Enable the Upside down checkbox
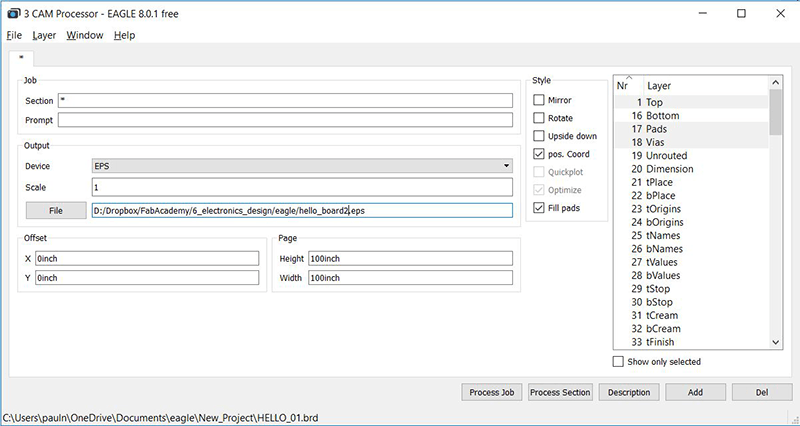Viewport: 800px width, 426px height. pos(539,136)
